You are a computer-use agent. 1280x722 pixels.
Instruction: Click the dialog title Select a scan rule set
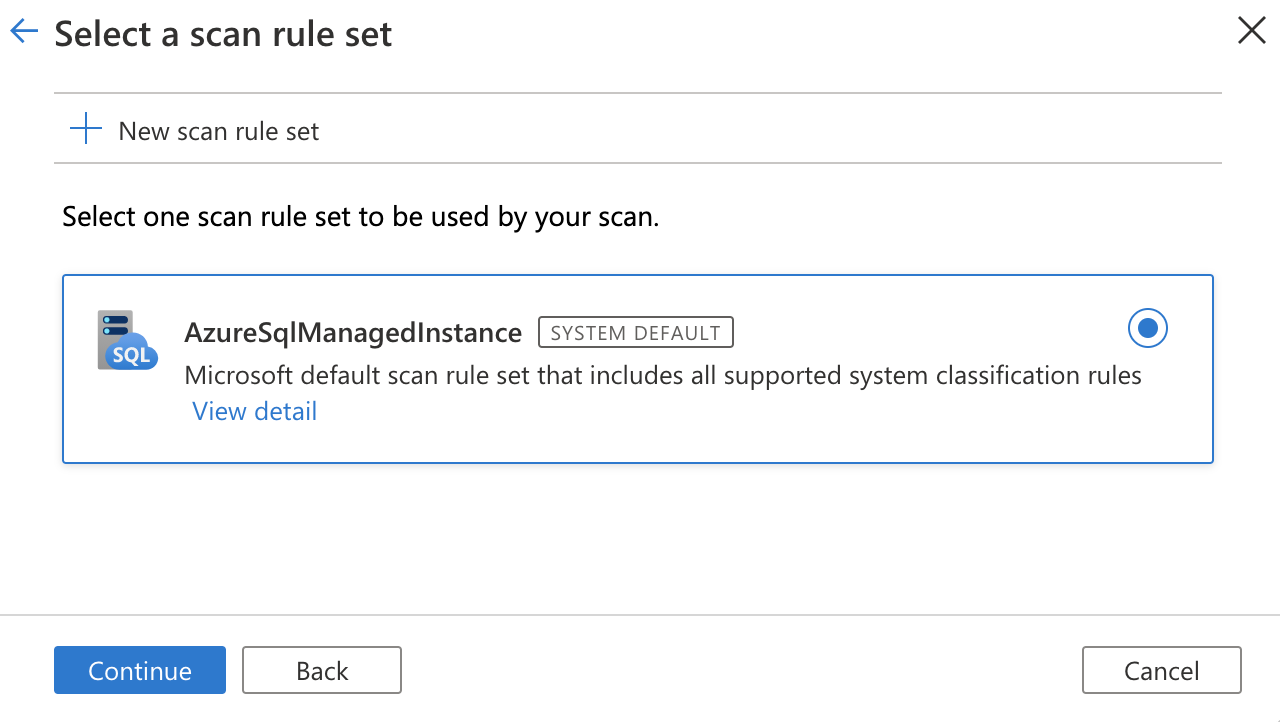[x=222, y=33]
